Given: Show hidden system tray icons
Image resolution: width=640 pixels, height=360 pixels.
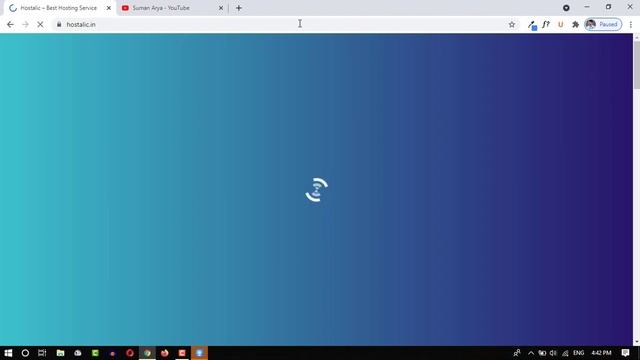Looking at the screenshot, I should [531, 353].
